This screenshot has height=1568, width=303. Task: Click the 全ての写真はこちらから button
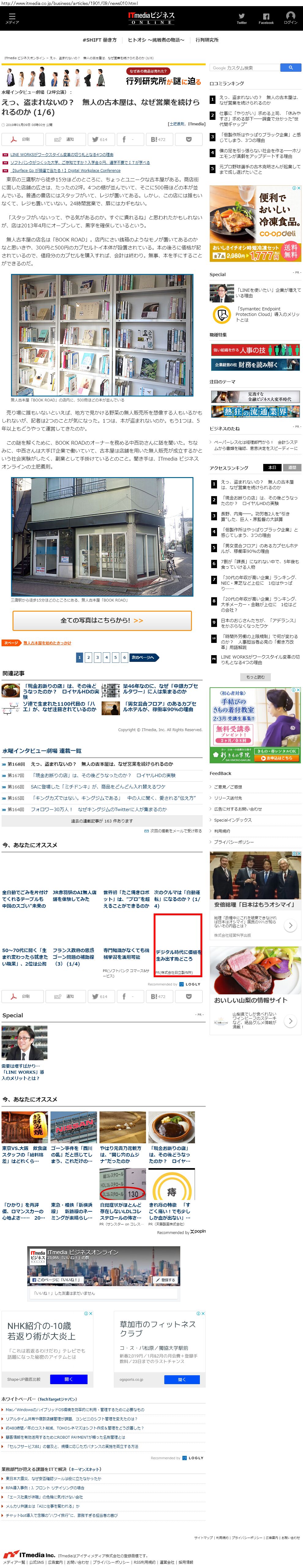tap(102, 620)
